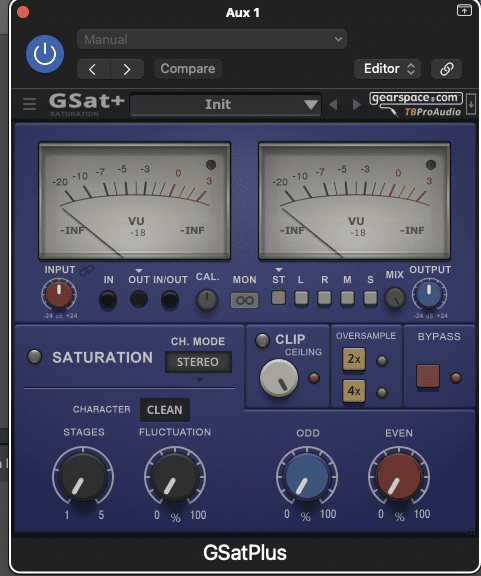The image size is (481, 576).
Task: Click the right VU meter peak LED
Action: [431, 165]
